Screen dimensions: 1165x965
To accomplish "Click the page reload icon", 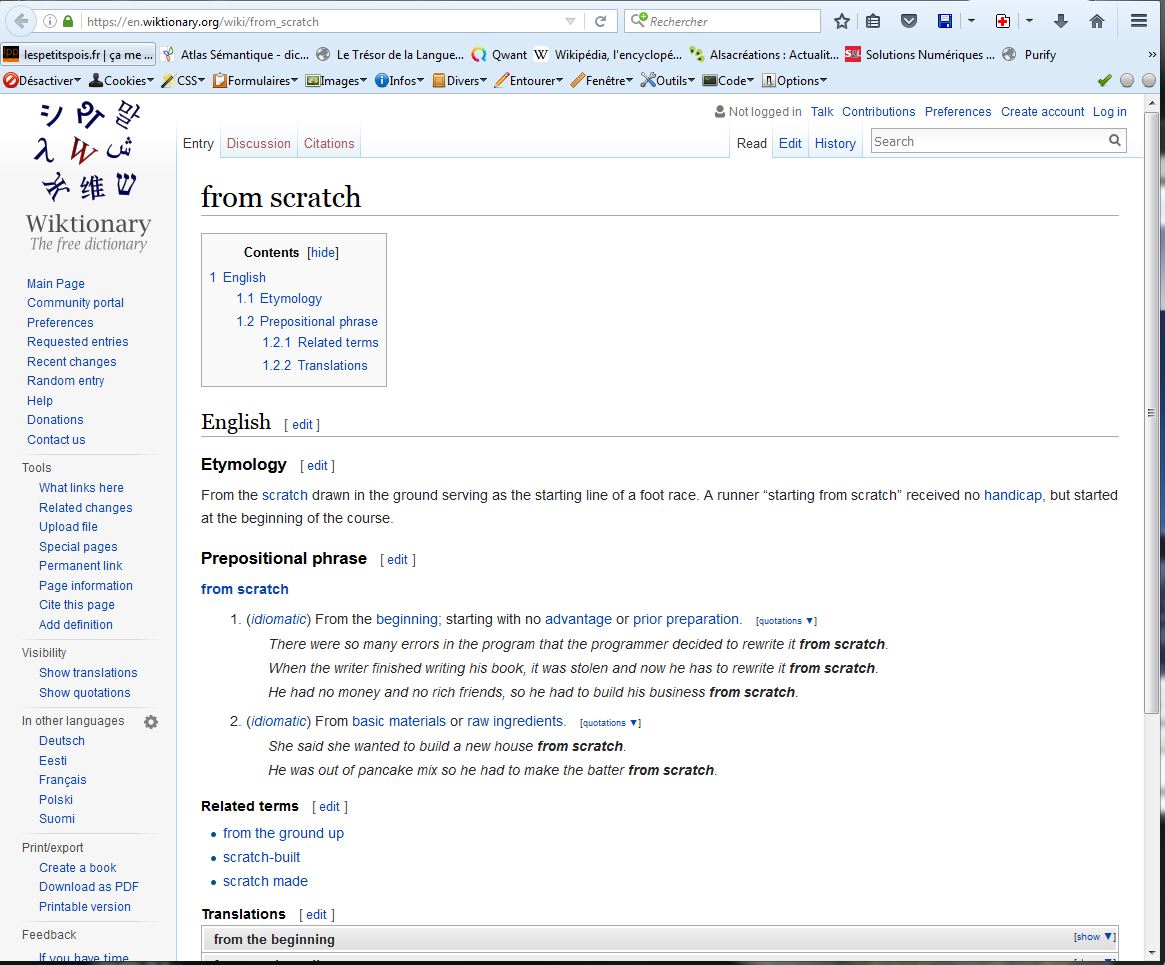I will 601,21.
